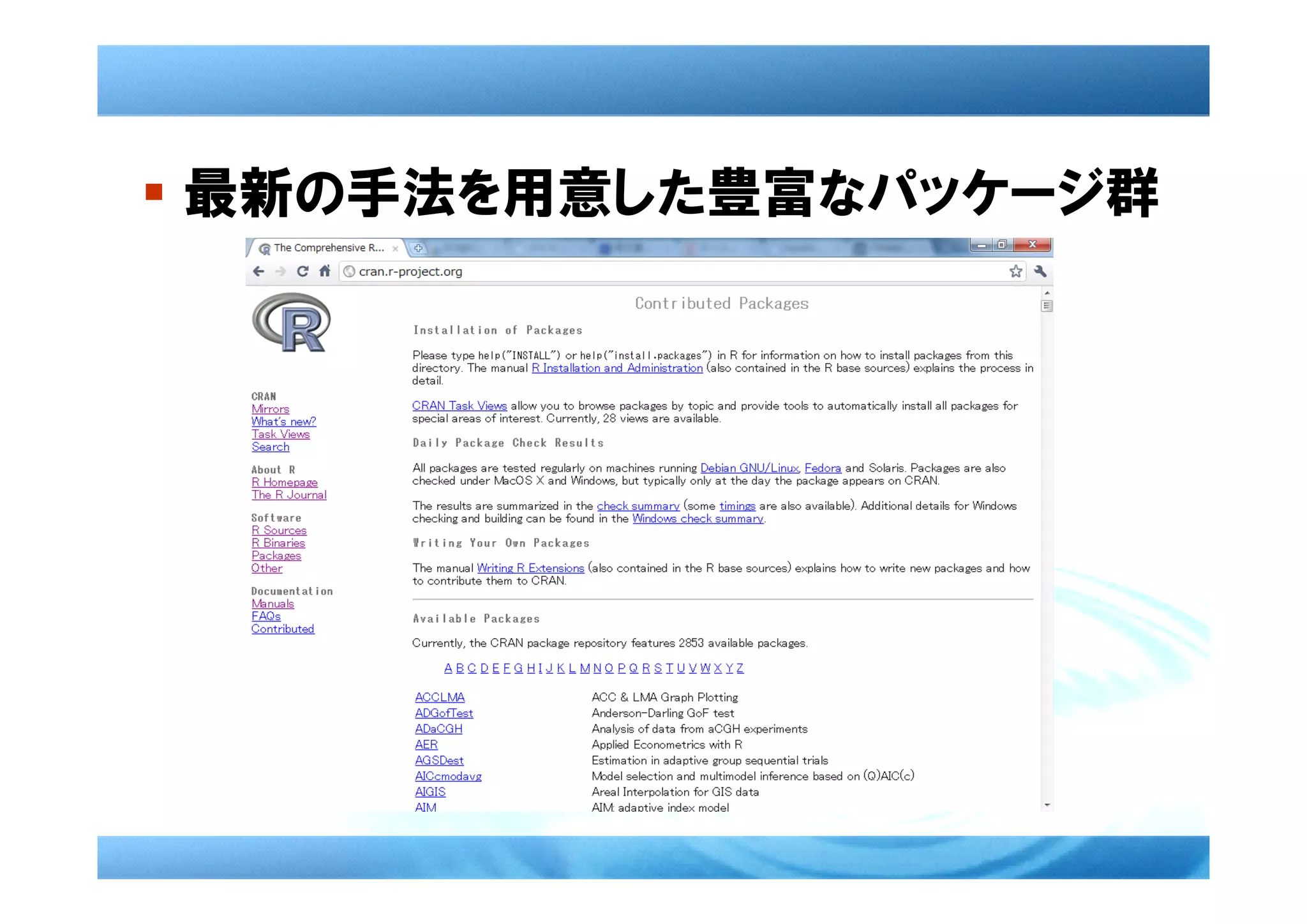This screenshot has height=924, width=1307.
Task: Open Writing R Extensions manual
Action: [530, 569]
